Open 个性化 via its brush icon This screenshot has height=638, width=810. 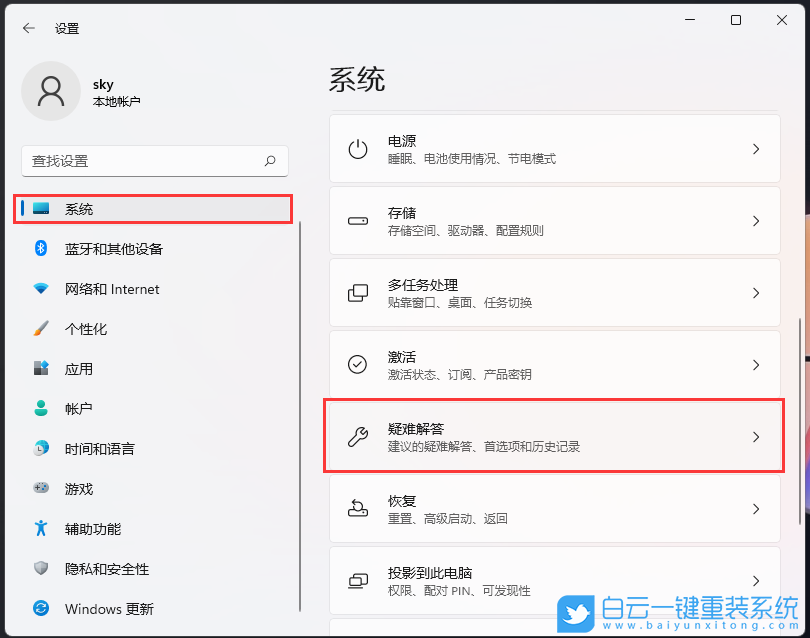click(x=41, y=329)
